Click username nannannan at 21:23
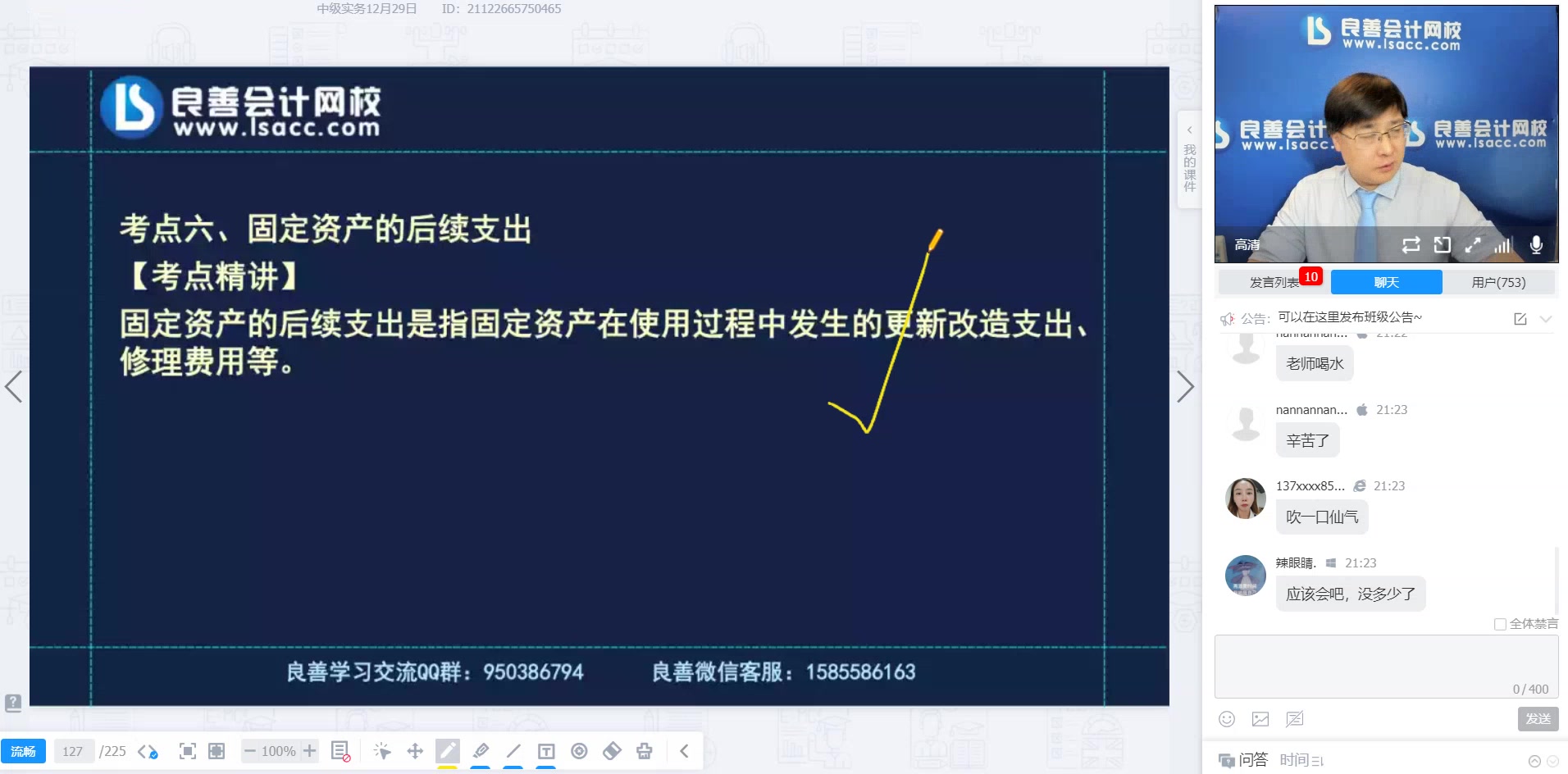Screen dimensions: 1568x774 click(x=1311, y=410)
